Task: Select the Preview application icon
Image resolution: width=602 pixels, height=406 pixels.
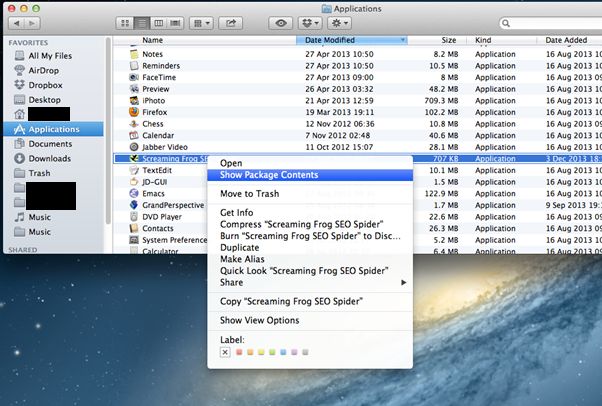Action: 134,89
